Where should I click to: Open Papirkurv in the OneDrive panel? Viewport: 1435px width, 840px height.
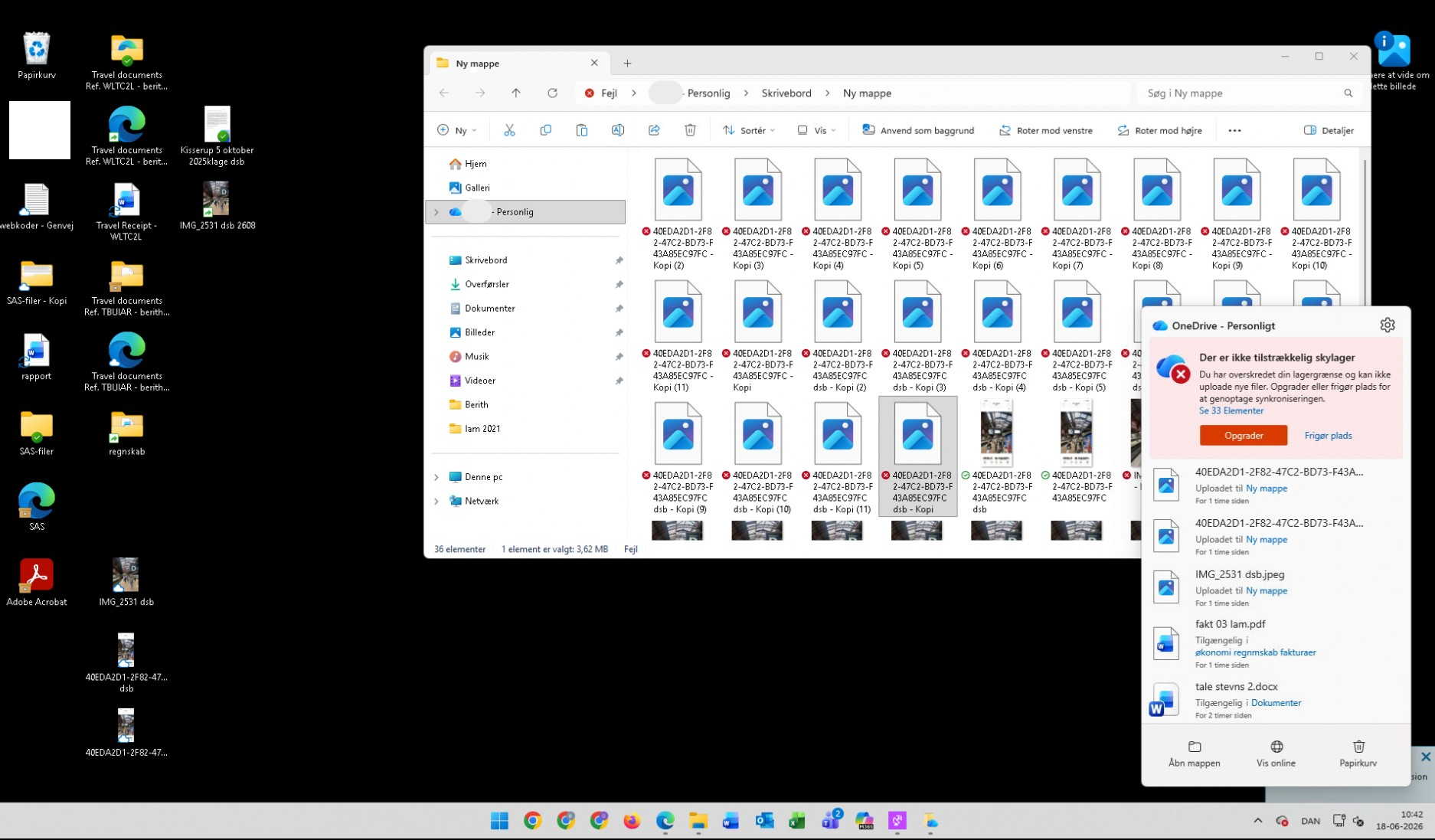click(1358, 753)
